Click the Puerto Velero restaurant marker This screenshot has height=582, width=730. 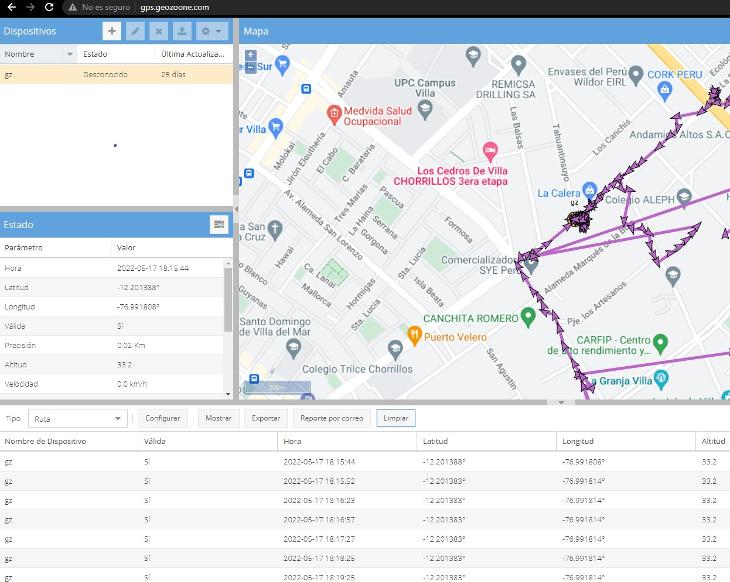pos(414,335)
